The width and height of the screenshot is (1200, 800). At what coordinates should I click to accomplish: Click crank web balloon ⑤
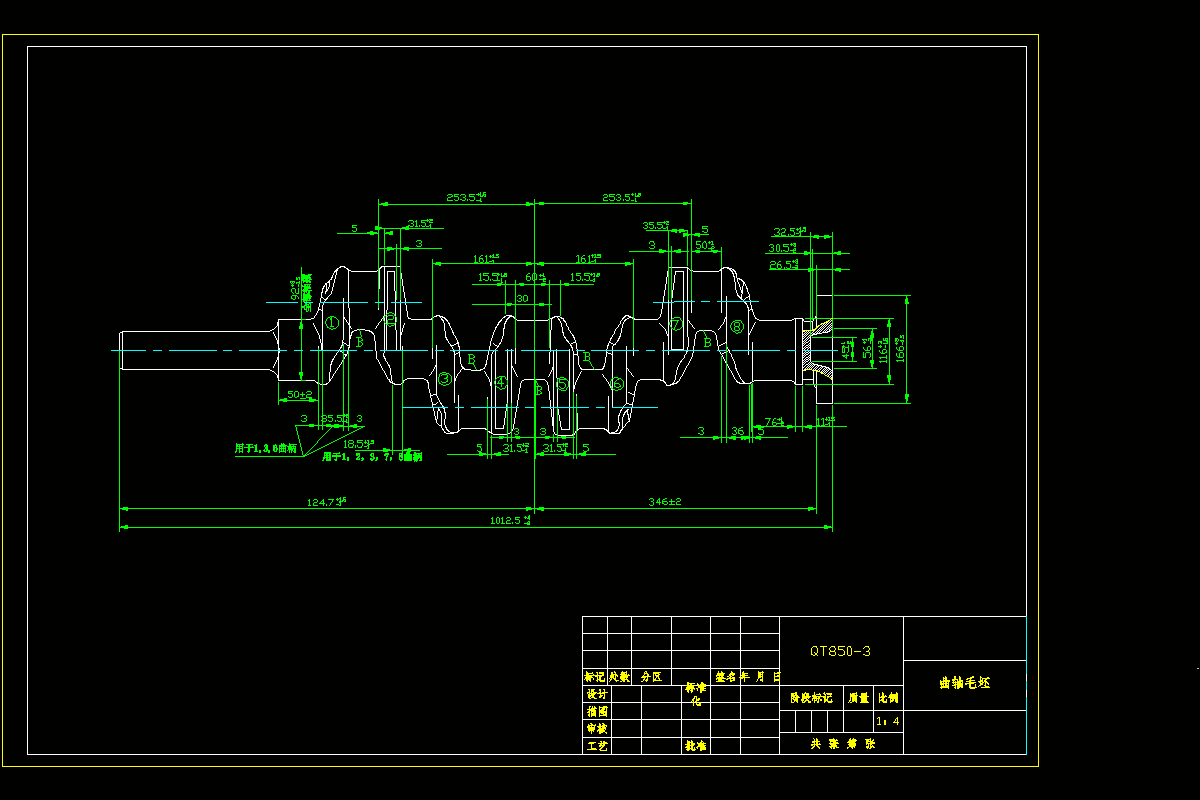click(562, 383)
